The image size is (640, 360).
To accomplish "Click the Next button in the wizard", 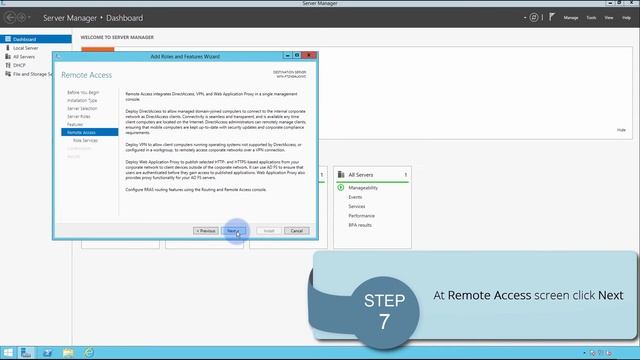I will (233, 231).
